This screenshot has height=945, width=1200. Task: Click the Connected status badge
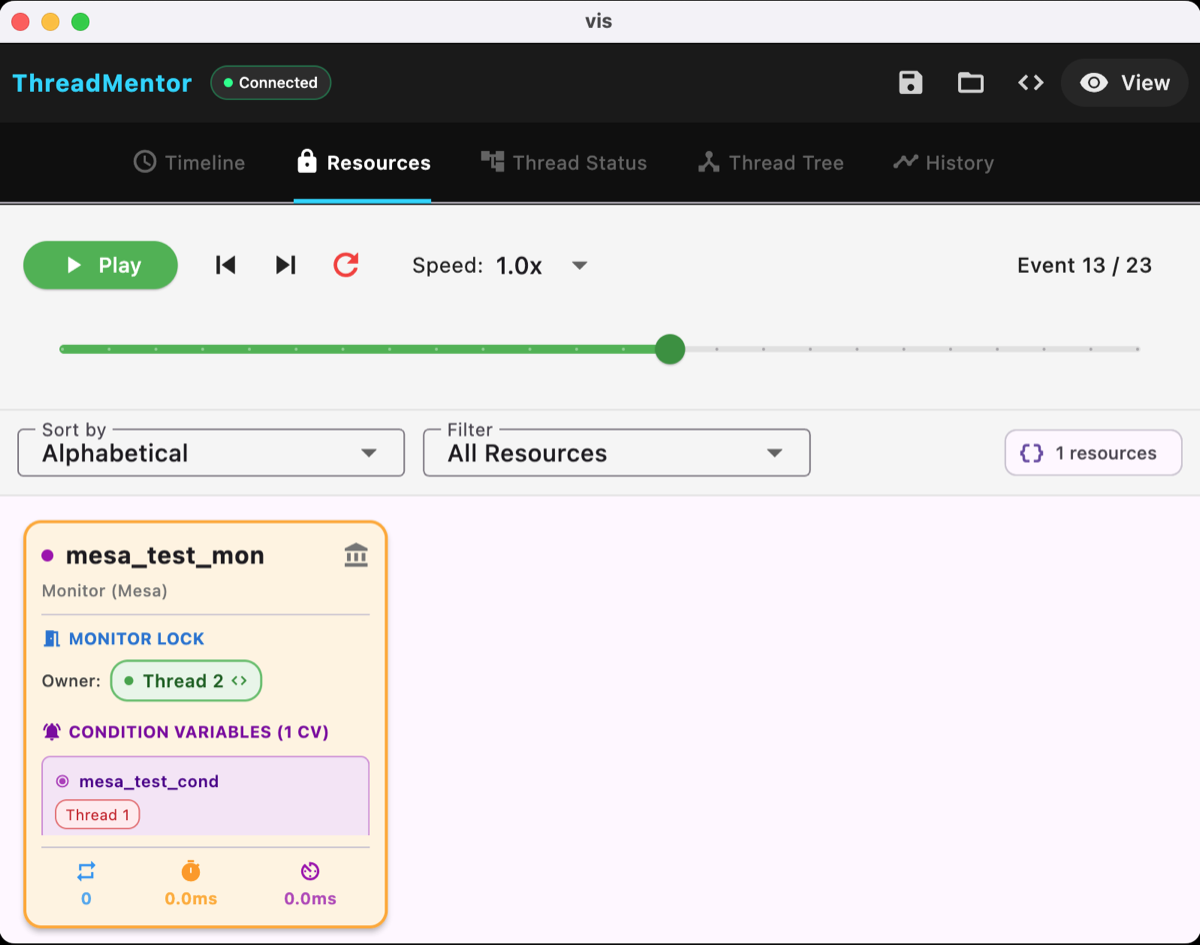pyautogui.click(x=271, y=83)
